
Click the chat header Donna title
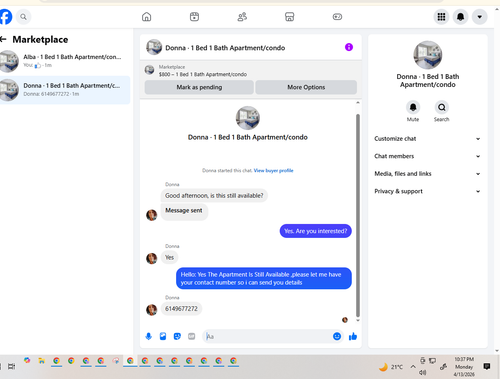click(225, 48)
